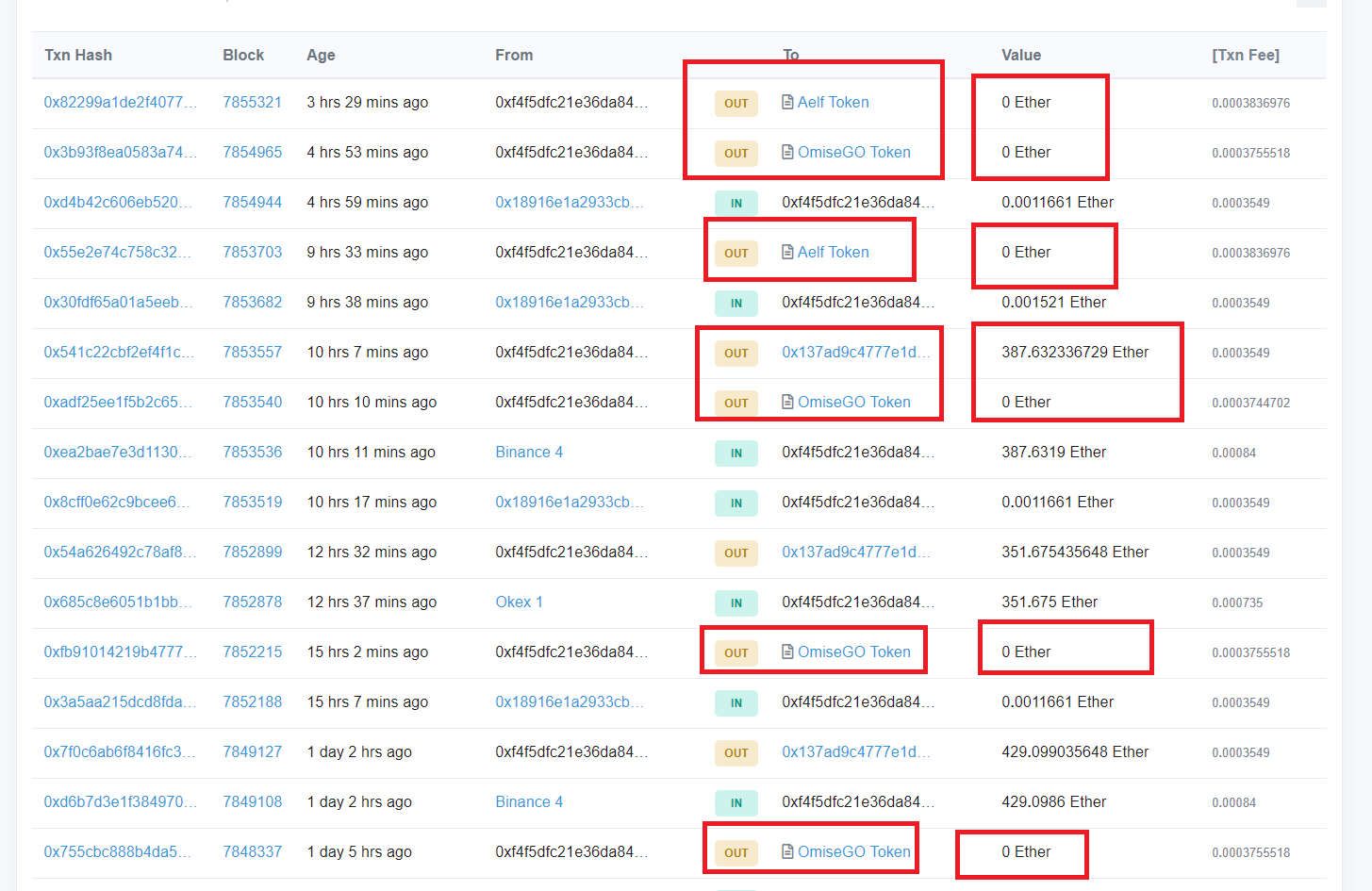The height and width of the screenshot is (891, 1372).
Task: Open the Binance 4 sender in block 7853536 row
Action: (x=529, y=452)
